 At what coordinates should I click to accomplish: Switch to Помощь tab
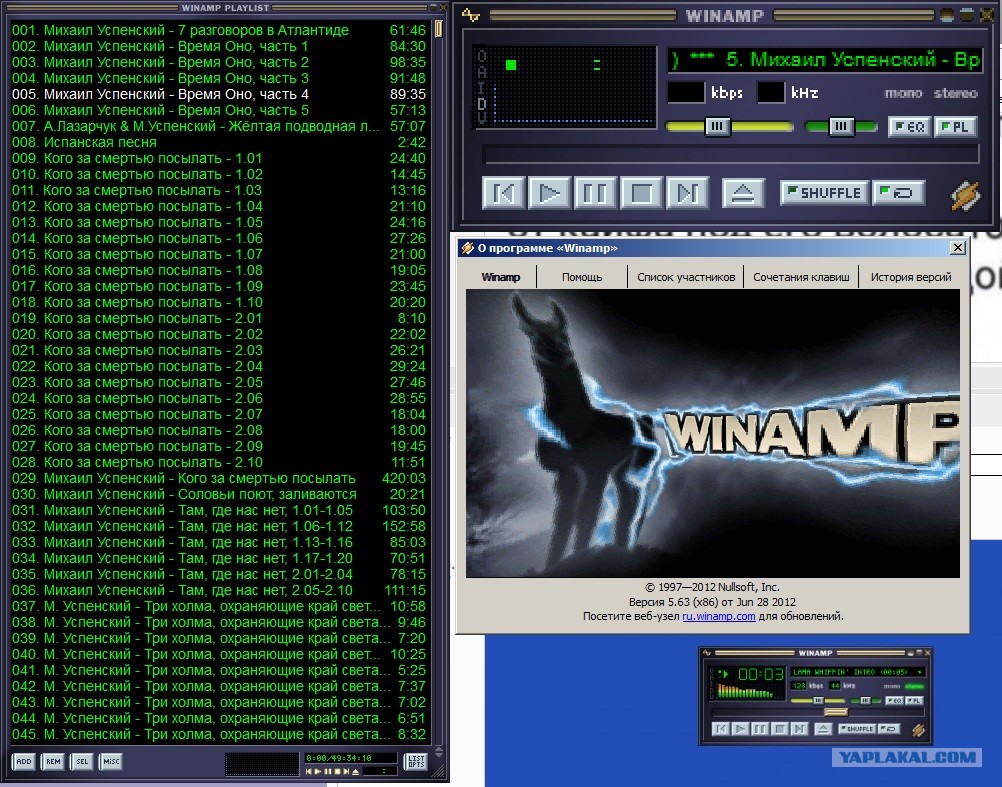coord(582,277)
